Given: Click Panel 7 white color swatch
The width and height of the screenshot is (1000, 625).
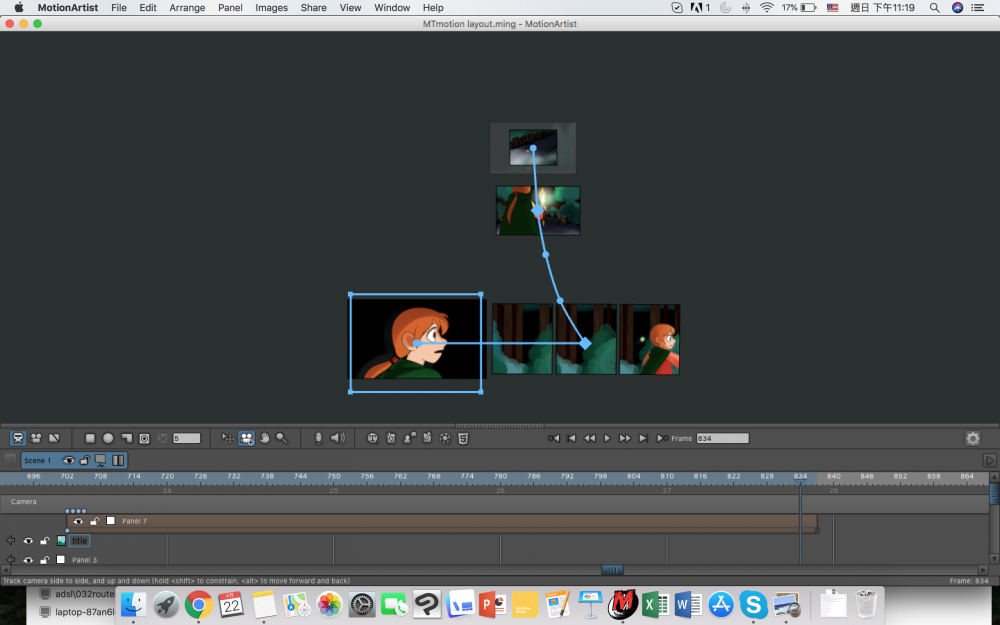Looking at the screenshot, I should (111, 521).
